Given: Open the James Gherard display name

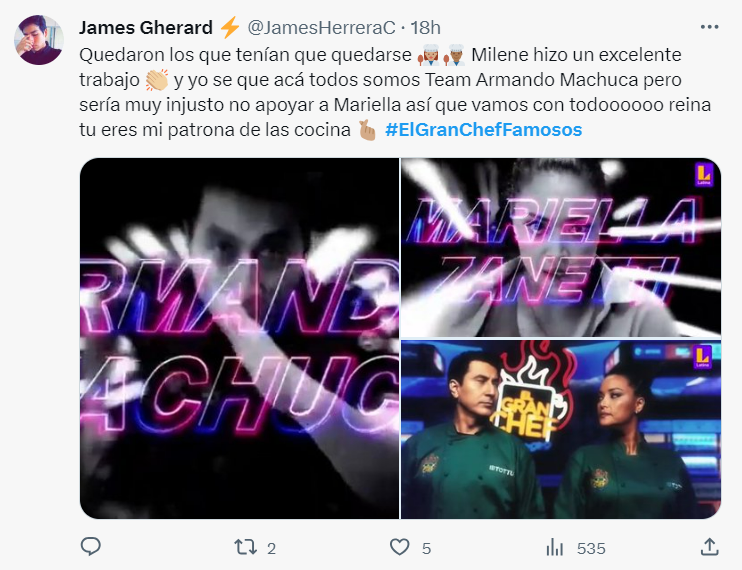Looking at the screenshot, I should coord(146,27).
